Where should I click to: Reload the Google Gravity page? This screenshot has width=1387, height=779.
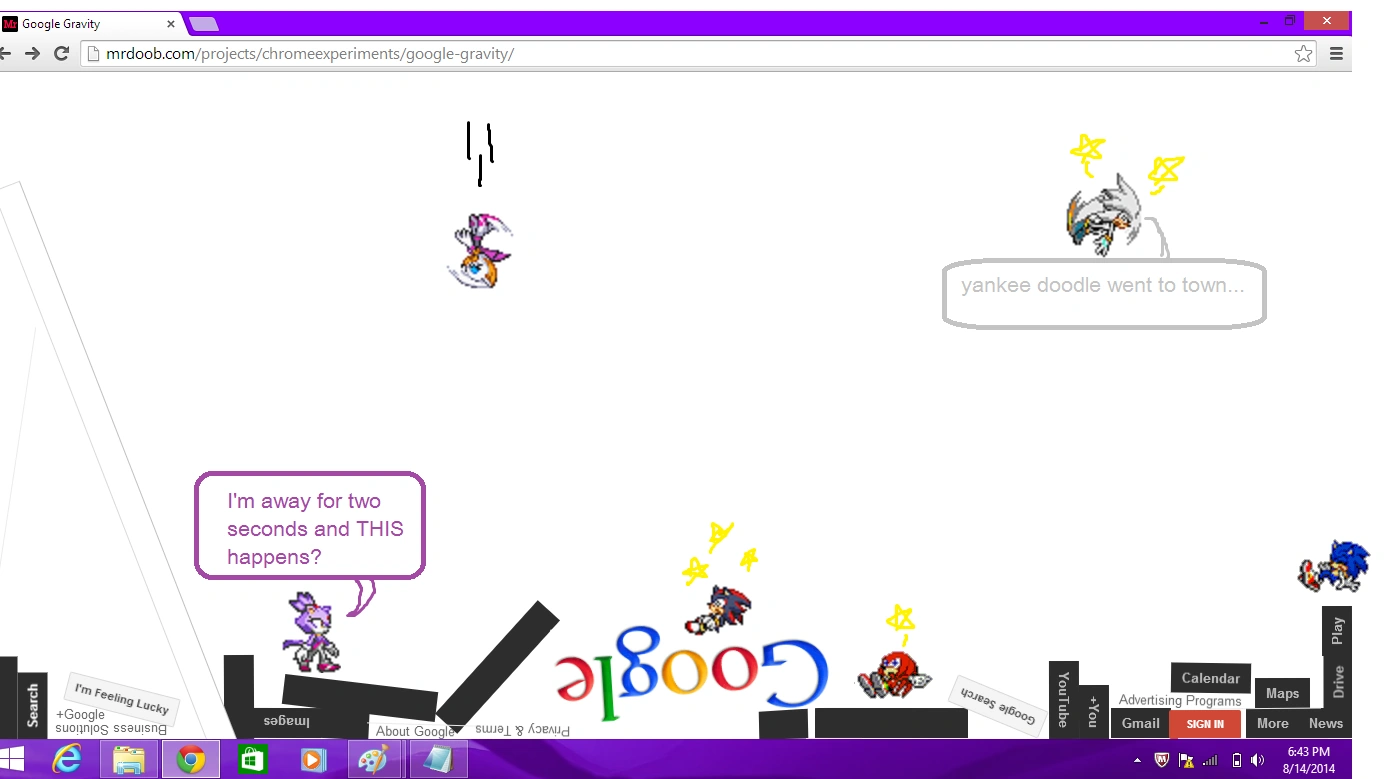(61, 54)
